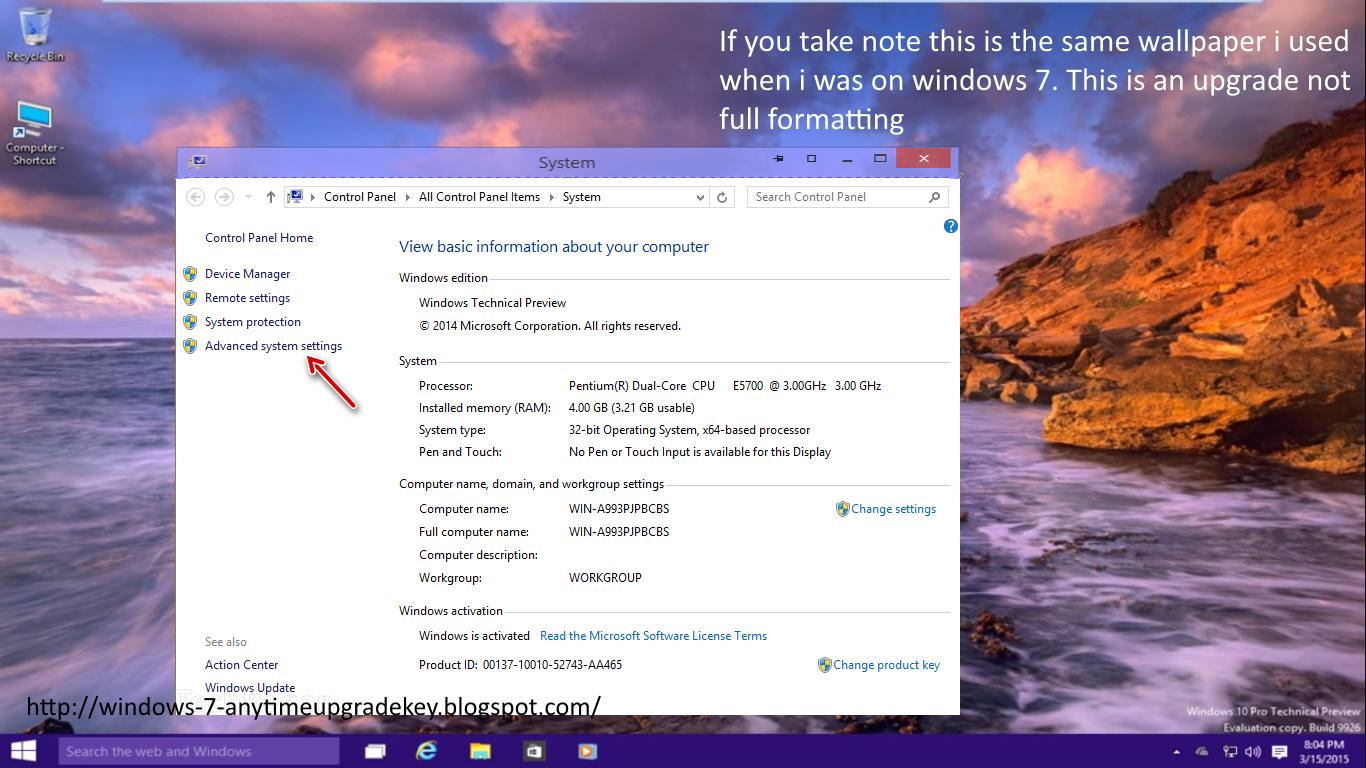This screenshot has width=1366, height=768.
Task: Click Change settings for computer name
Action: pyautogui.click(x=893, y=509)
